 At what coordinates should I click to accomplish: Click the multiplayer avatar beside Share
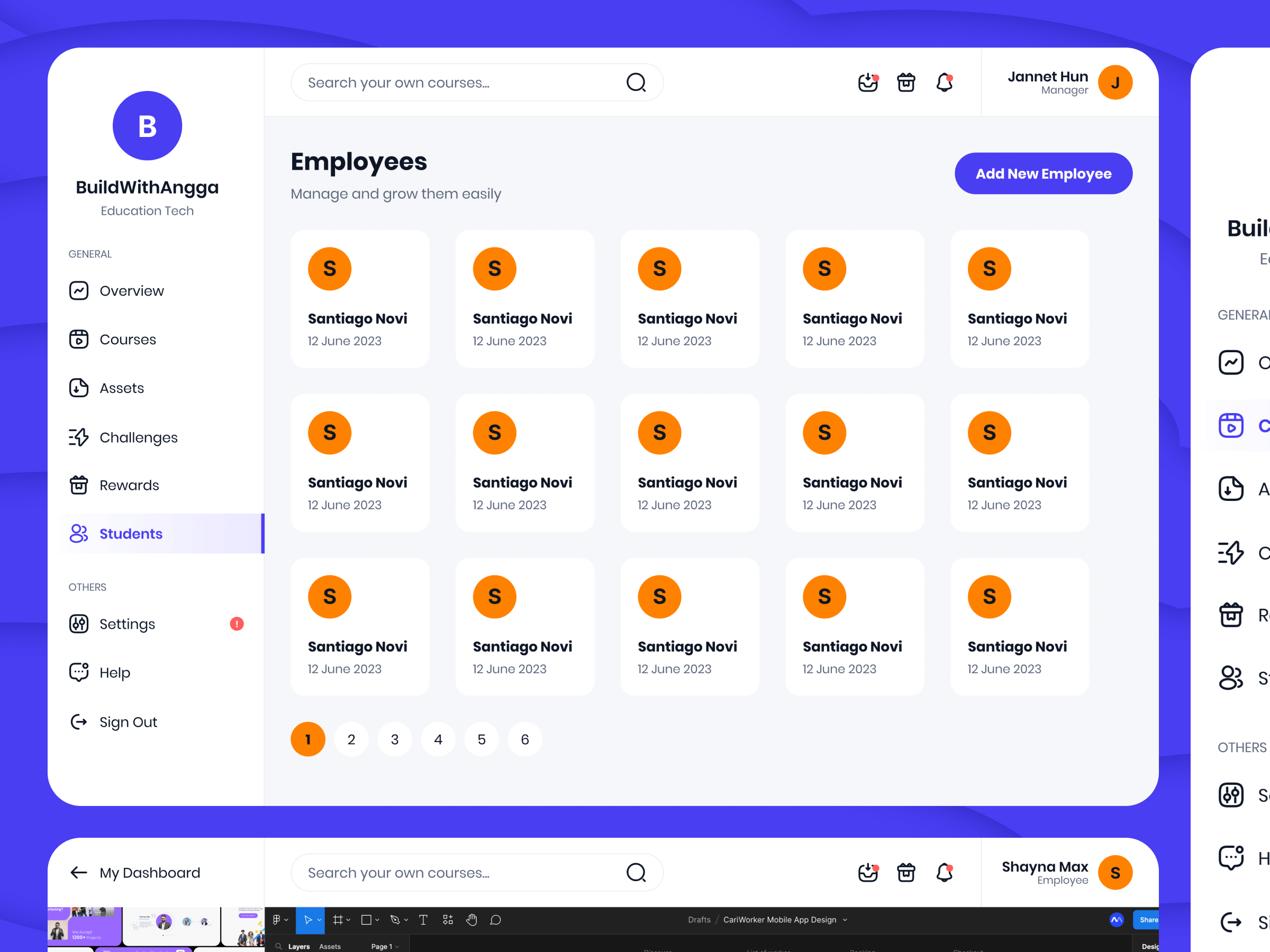coord(1117,920)
